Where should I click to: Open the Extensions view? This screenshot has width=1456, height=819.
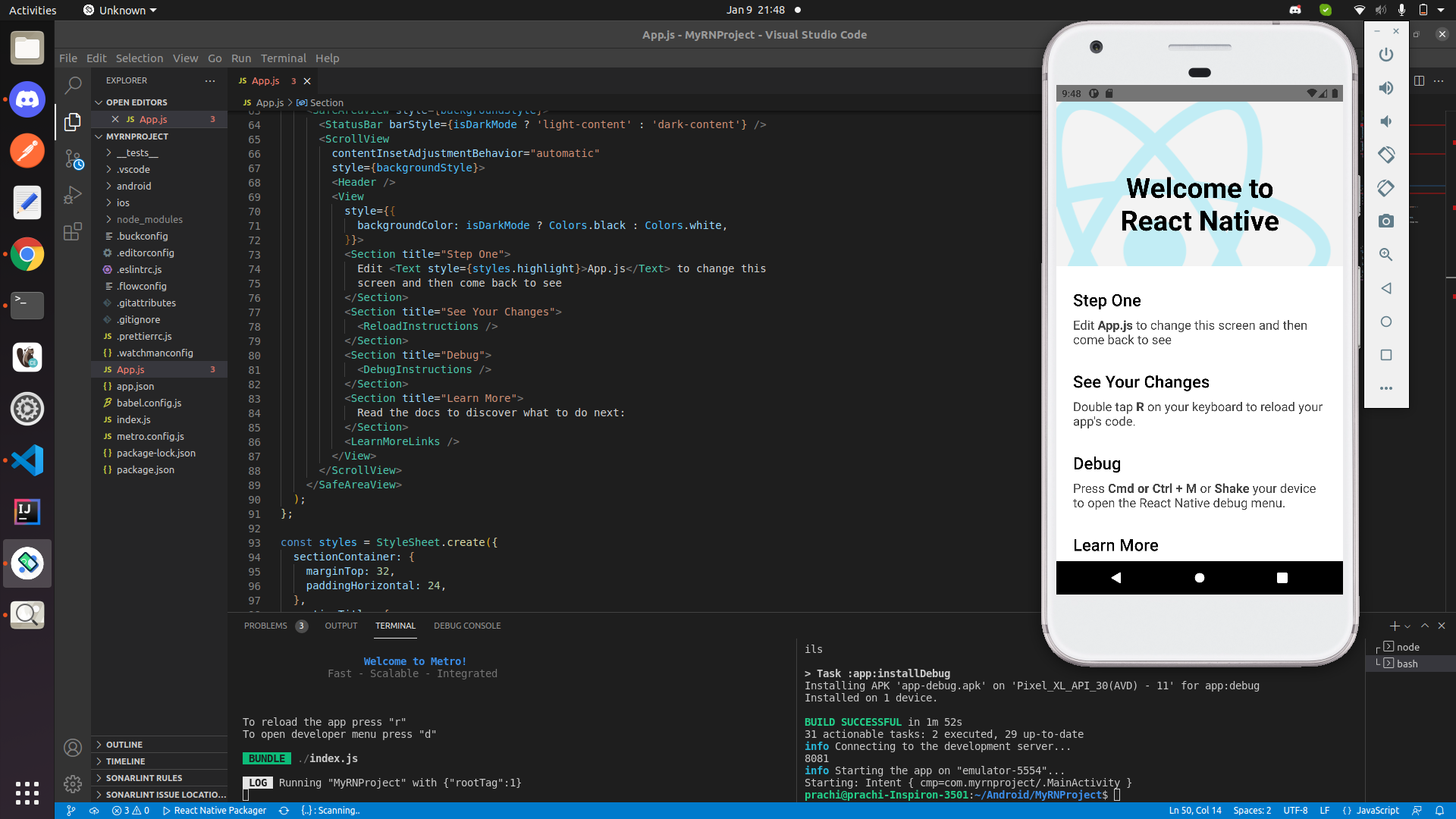coord(73,231)
